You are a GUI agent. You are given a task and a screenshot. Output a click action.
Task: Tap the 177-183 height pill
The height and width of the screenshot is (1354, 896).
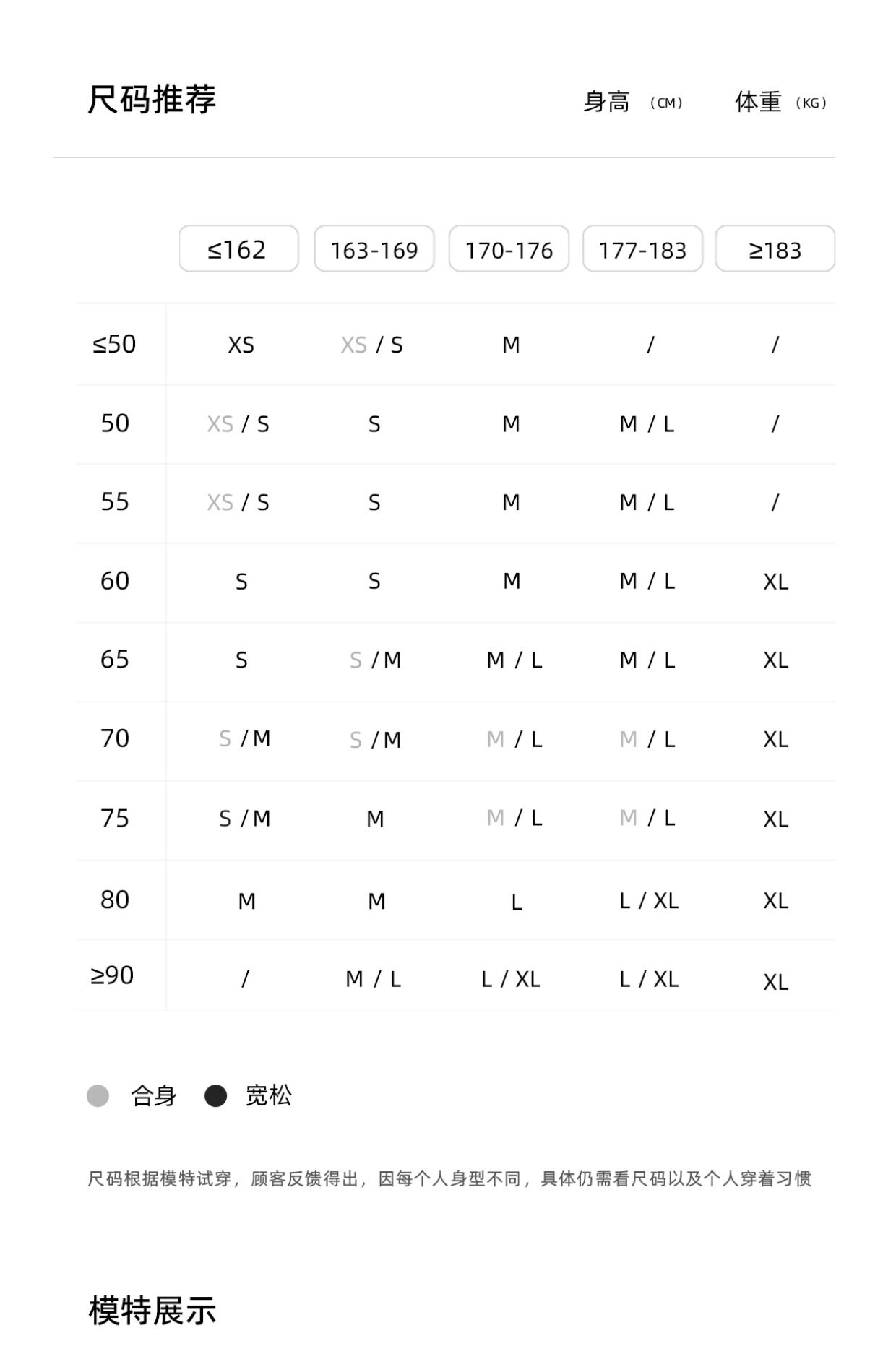click(642, 249)
